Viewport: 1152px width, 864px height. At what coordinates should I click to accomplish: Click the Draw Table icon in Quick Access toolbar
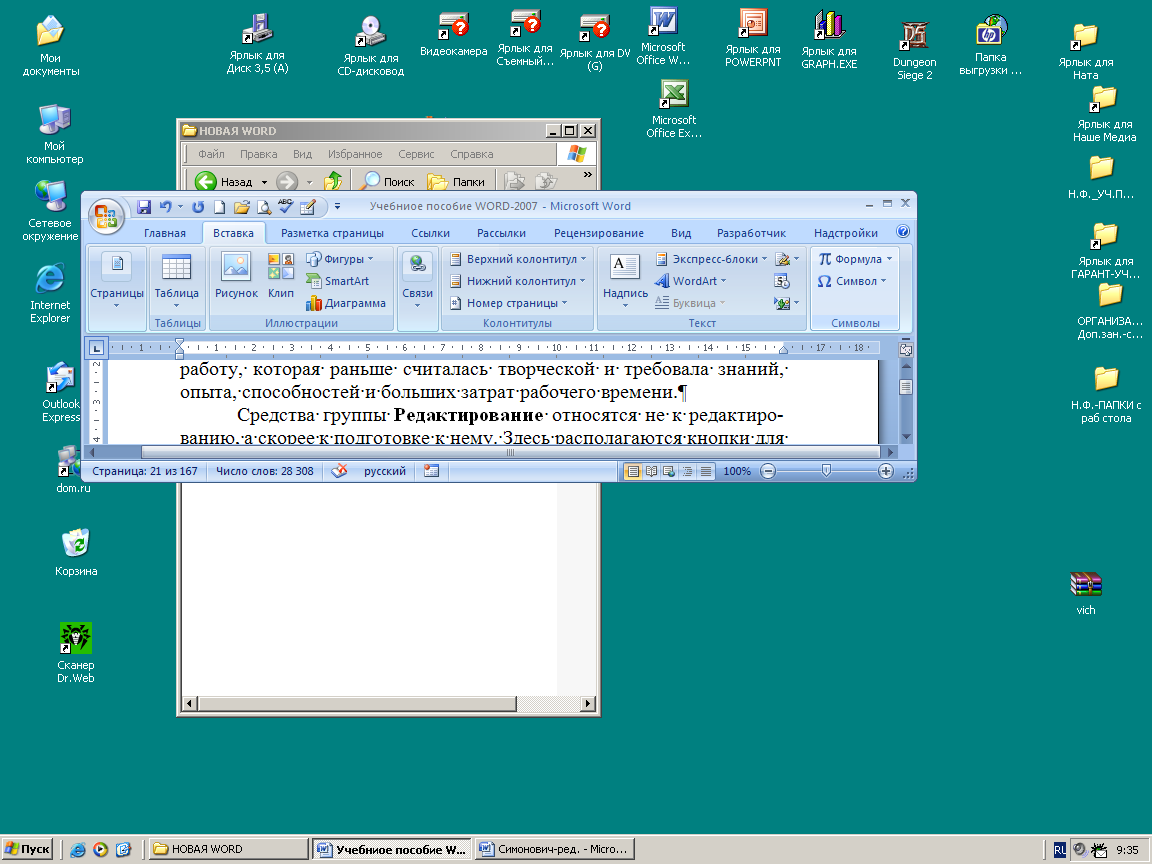click(x=308, y=207)
